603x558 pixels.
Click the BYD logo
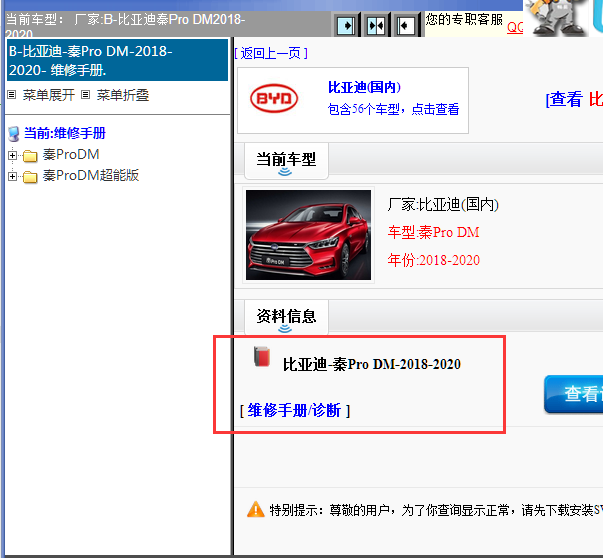coord(274,98)
